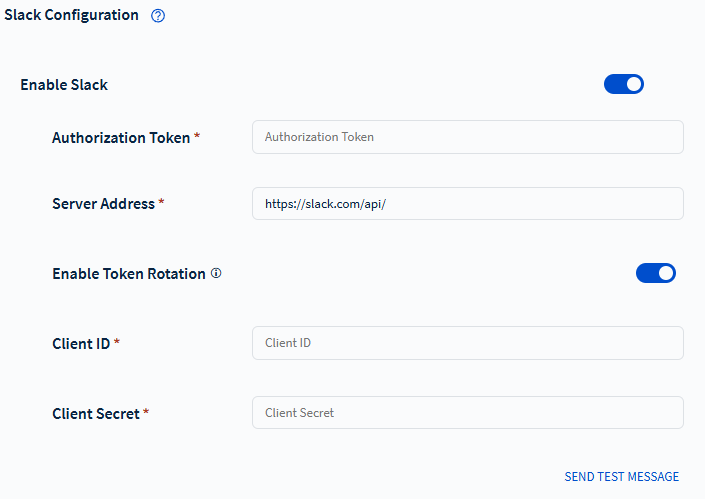Click the Client Secret text field

pos(468,413)
